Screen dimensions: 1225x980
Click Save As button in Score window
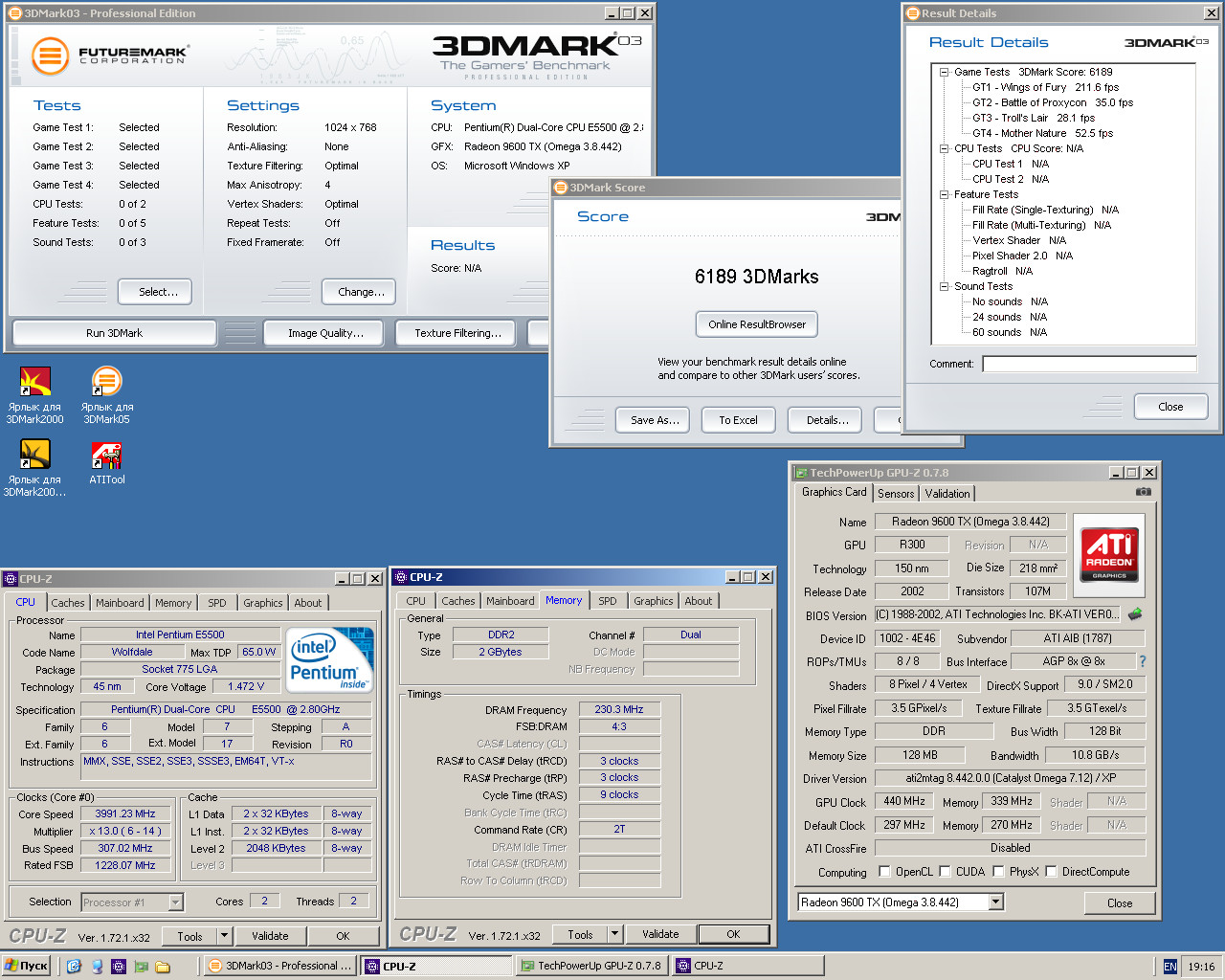[655, 420]
